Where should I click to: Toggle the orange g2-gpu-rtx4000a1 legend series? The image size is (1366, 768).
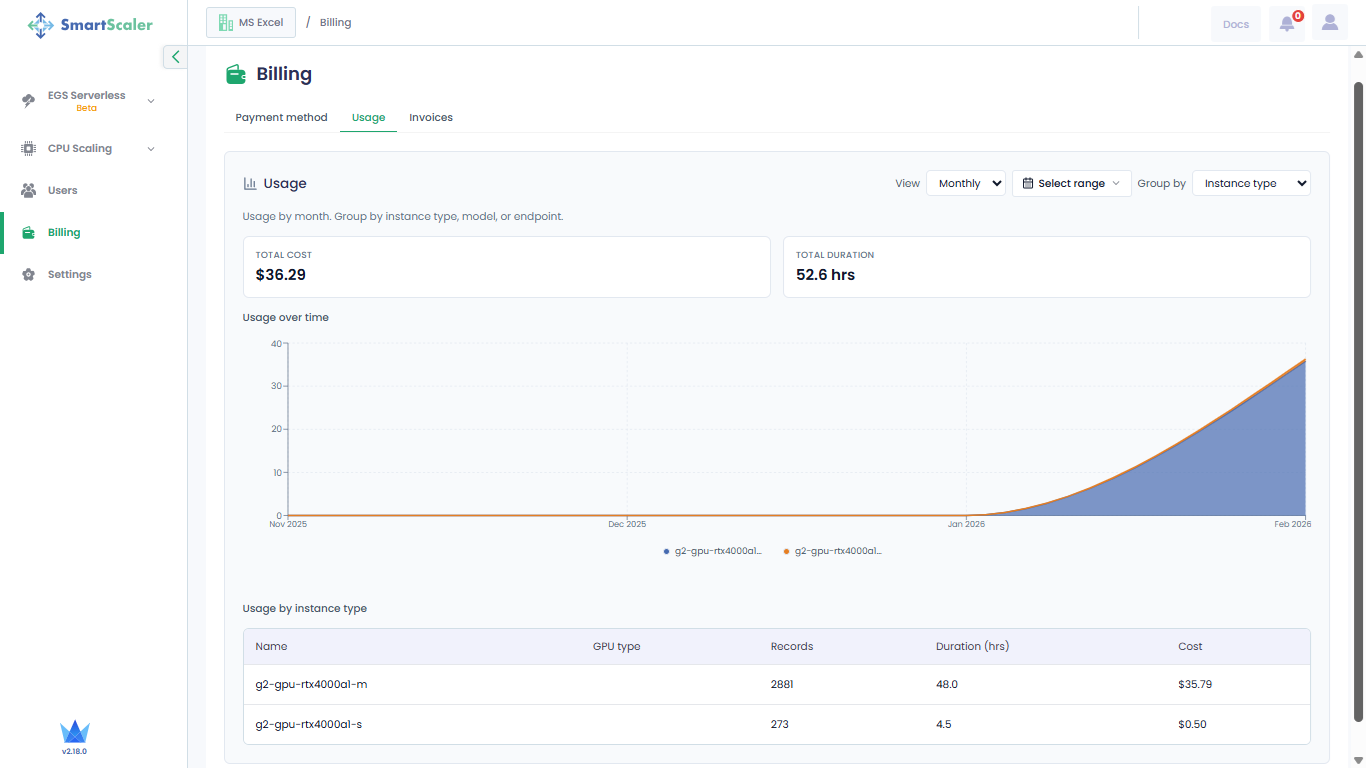833,551
